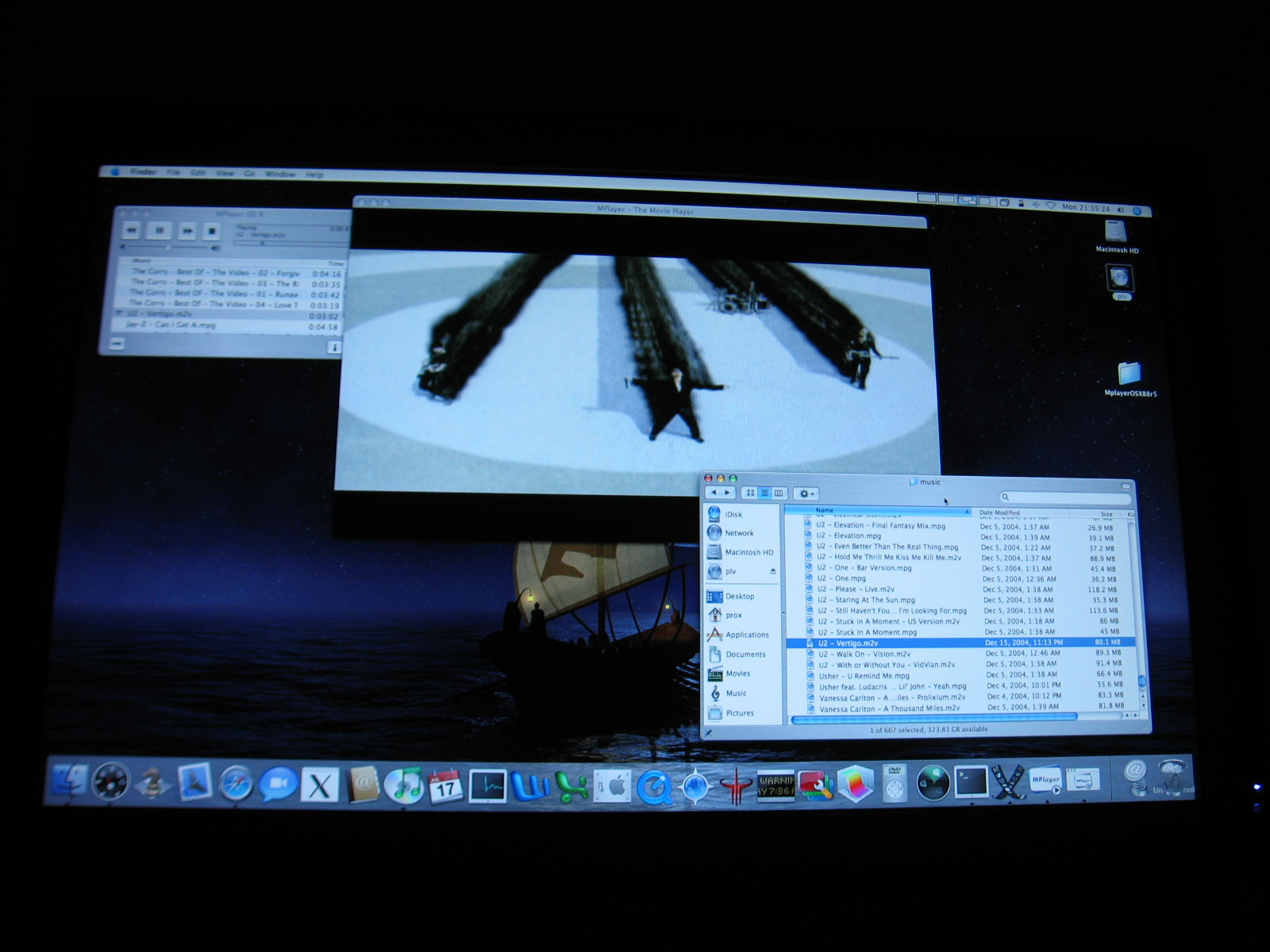Select the Macintosh HD desktop icon
This screenshot has width=1270, height=952.
(x=1116, y=236)
